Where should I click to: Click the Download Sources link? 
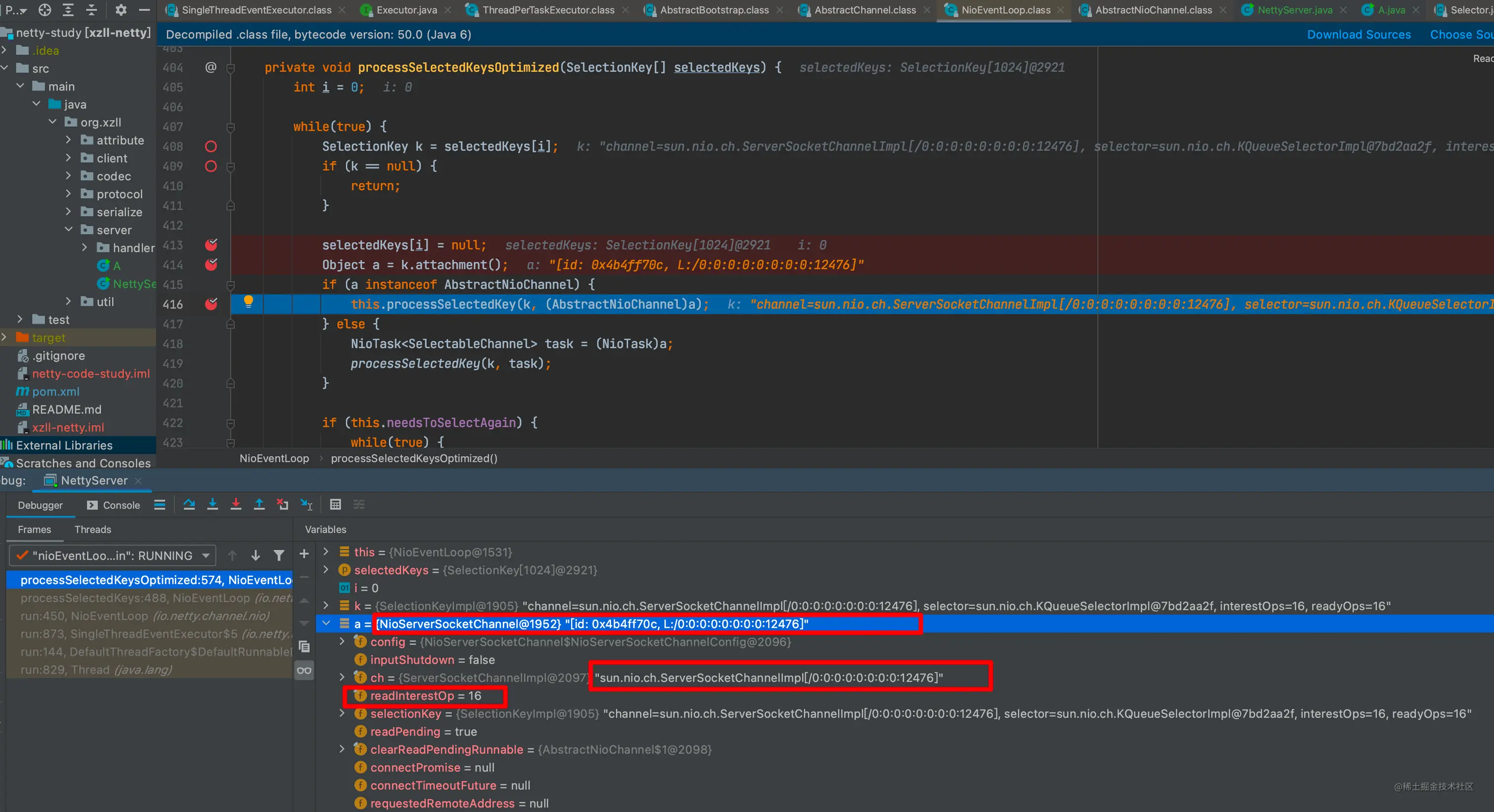tap(1358, 34)
